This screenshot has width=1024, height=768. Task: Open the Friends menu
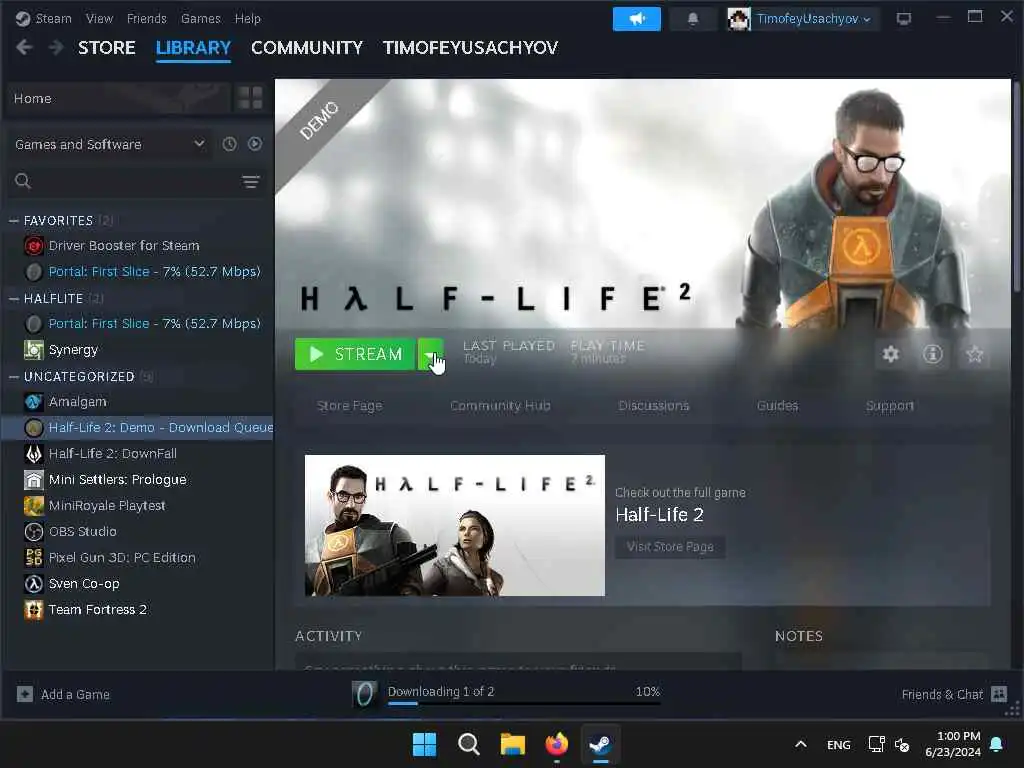146,18
